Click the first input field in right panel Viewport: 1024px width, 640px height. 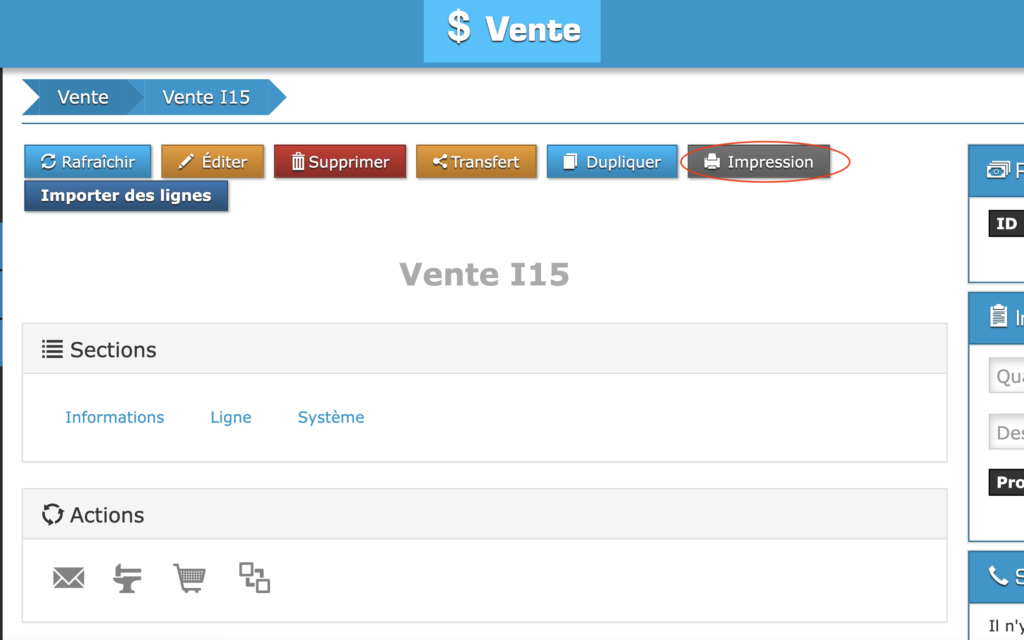pos(1006,377)
